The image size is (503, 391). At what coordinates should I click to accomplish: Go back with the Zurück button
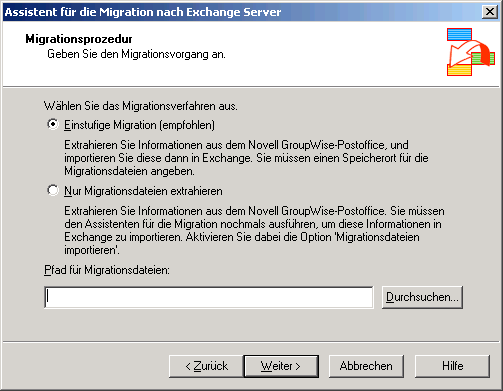pos(206,366)
